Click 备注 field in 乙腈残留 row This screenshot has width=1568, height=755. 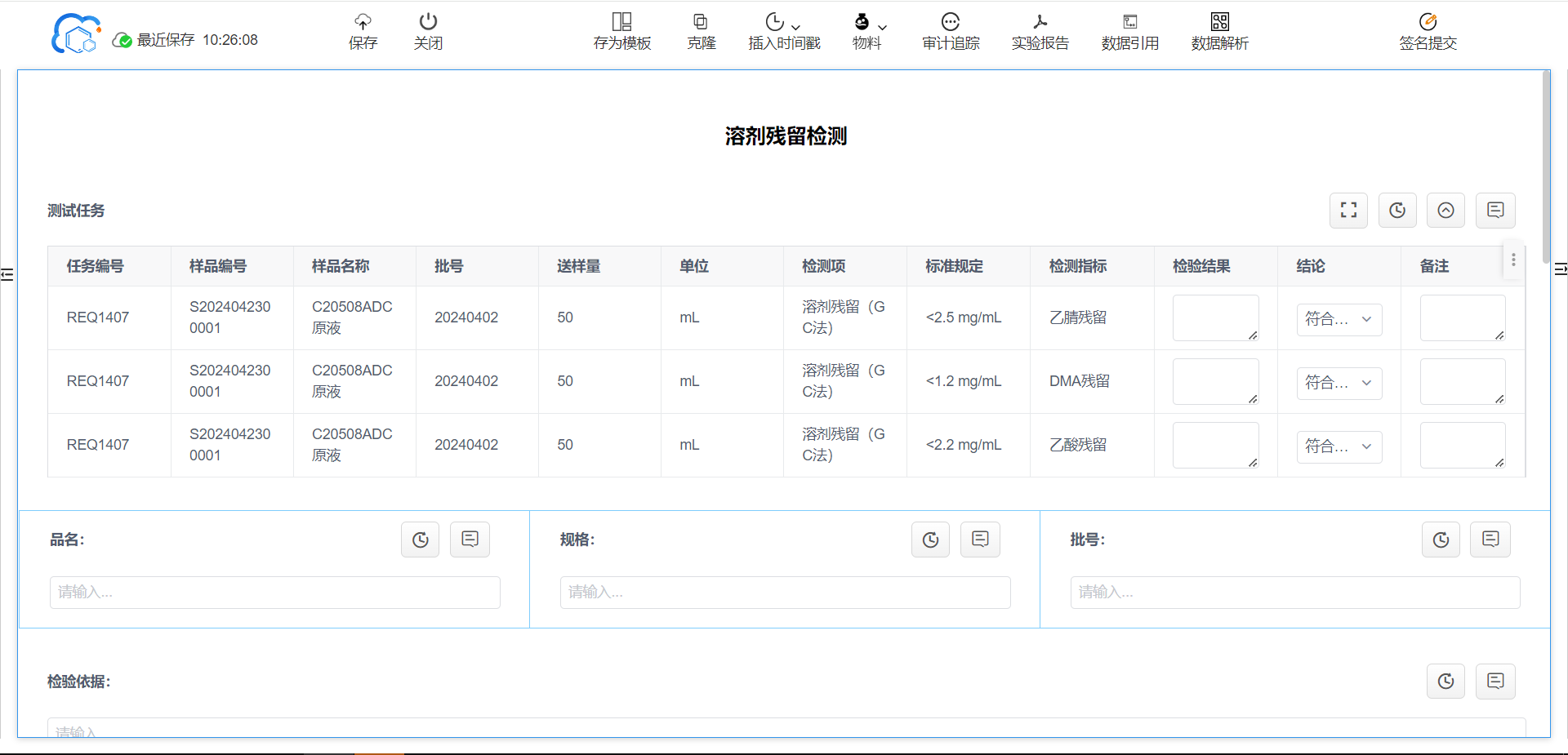1463,318
